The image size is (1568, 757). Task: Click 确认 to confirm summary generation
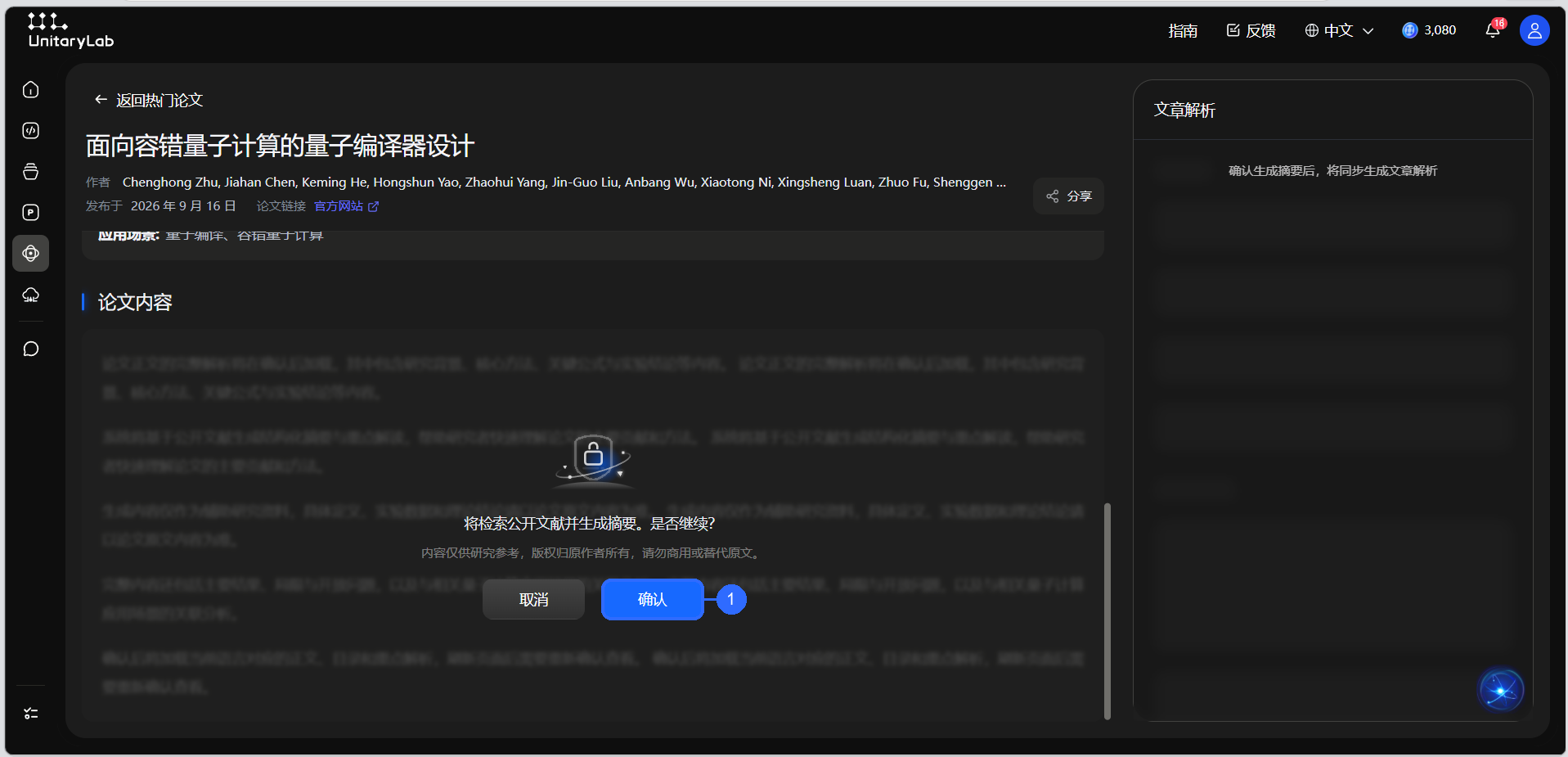[x=652, y=599]
